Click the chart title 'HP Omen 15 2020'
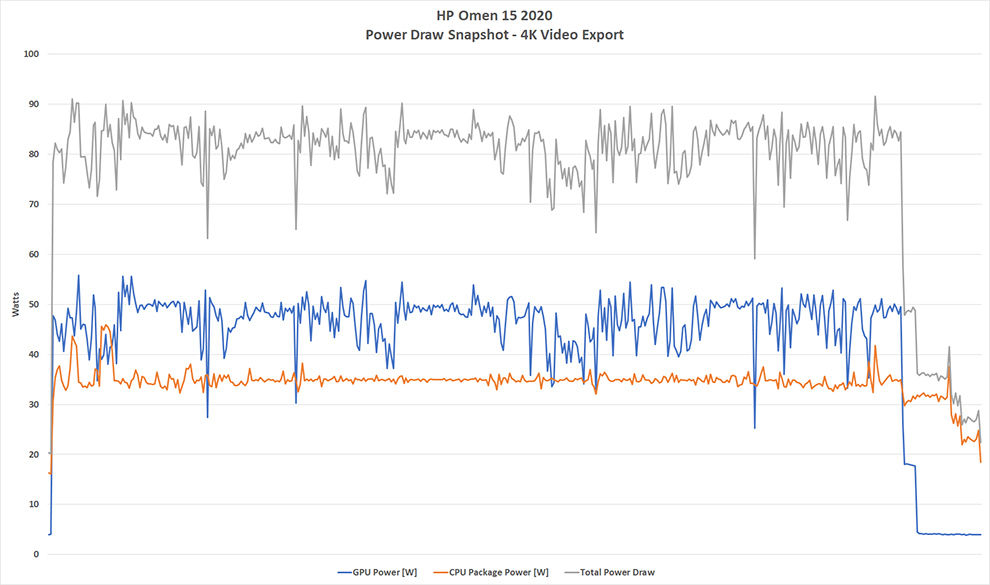 [494, 15]
